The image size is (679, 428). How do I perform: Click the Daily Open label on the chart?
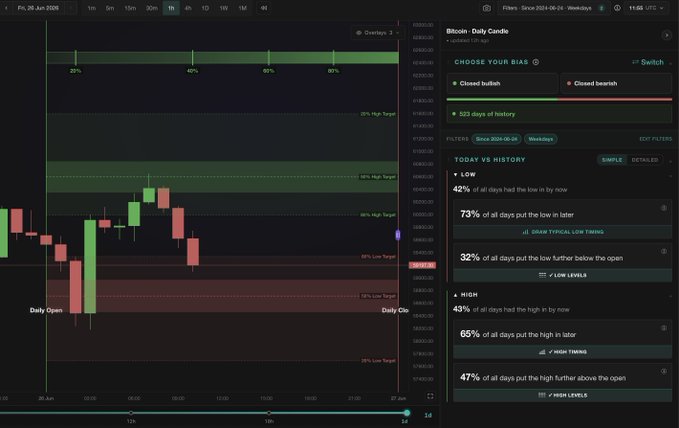(x=46, y=310)
